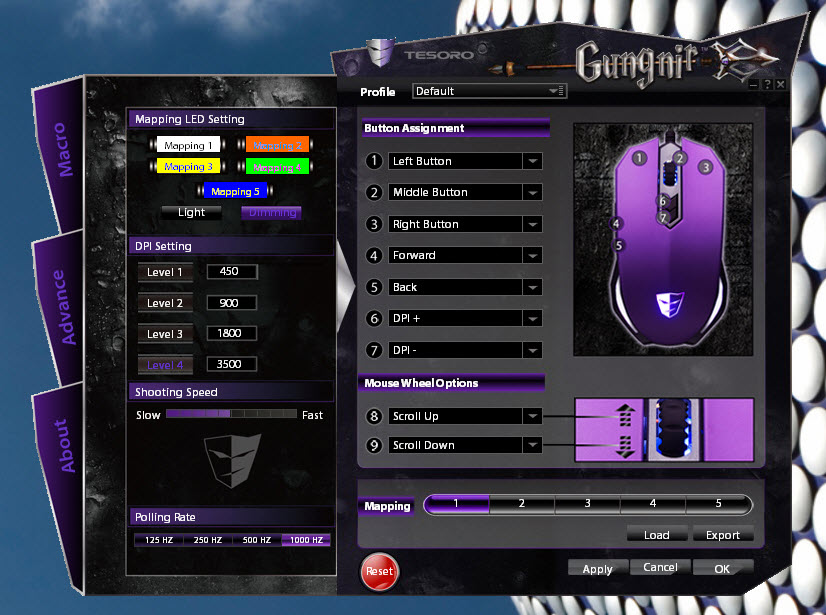Pick the white Mapping 1 LED color swatch

[188, 145]
